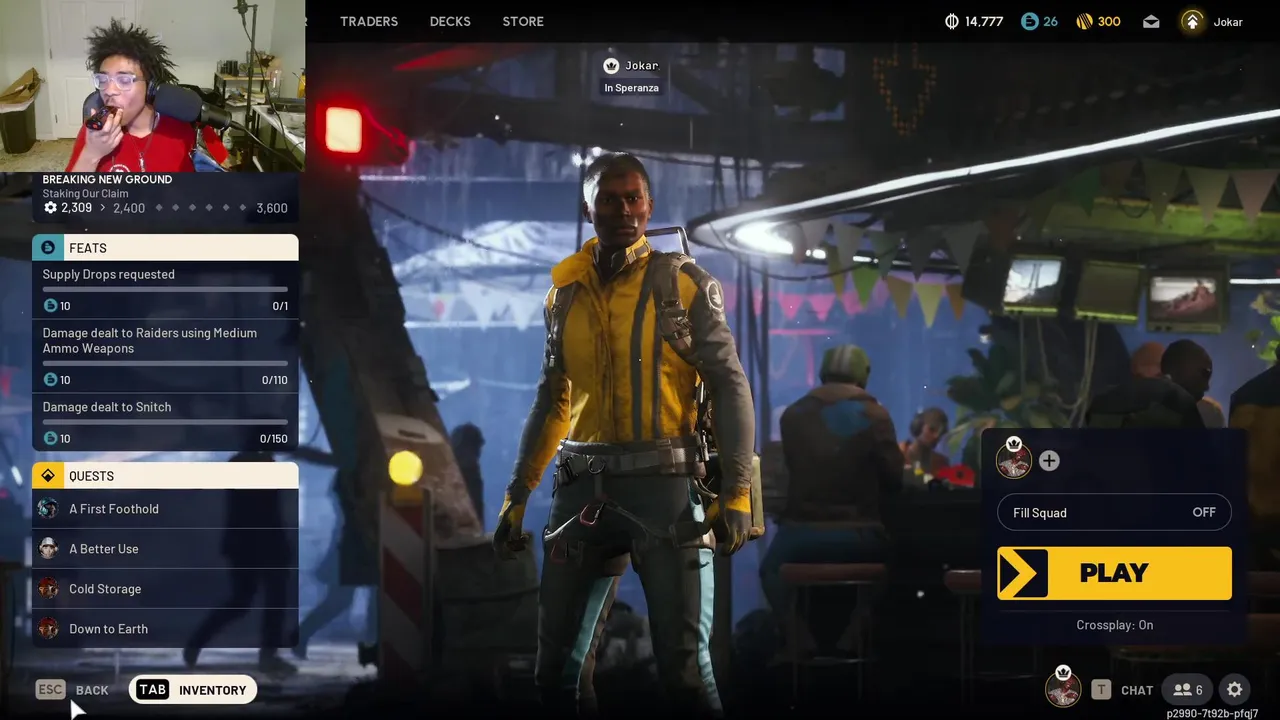
Task: Open the INVENTORY button
Action: click(x=193, y=690)
